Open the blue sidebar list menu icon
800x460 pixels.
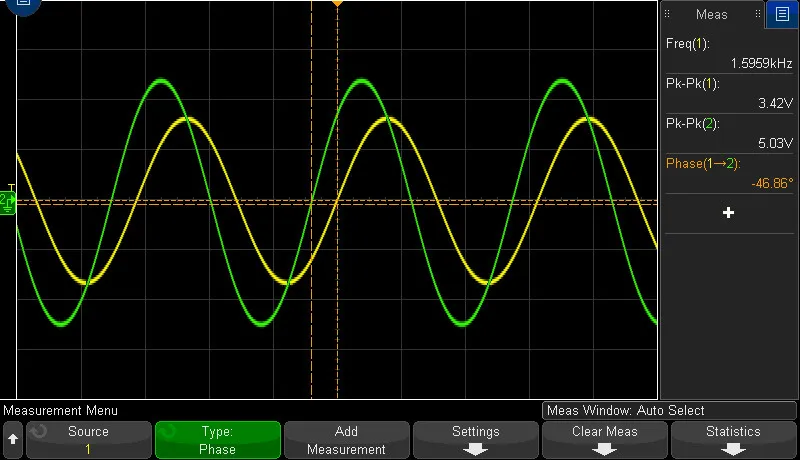click(782, 14)
